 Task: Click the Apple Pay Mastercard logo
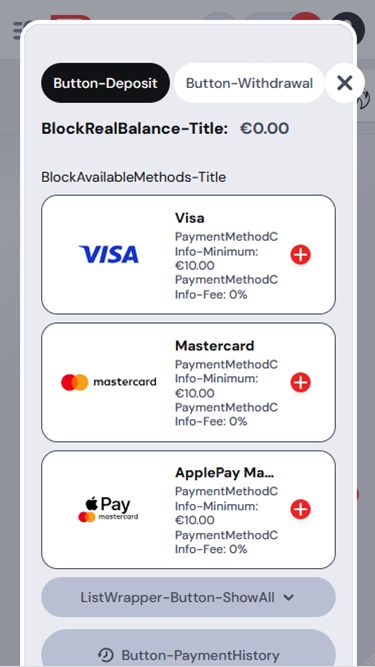pos(108,509)
